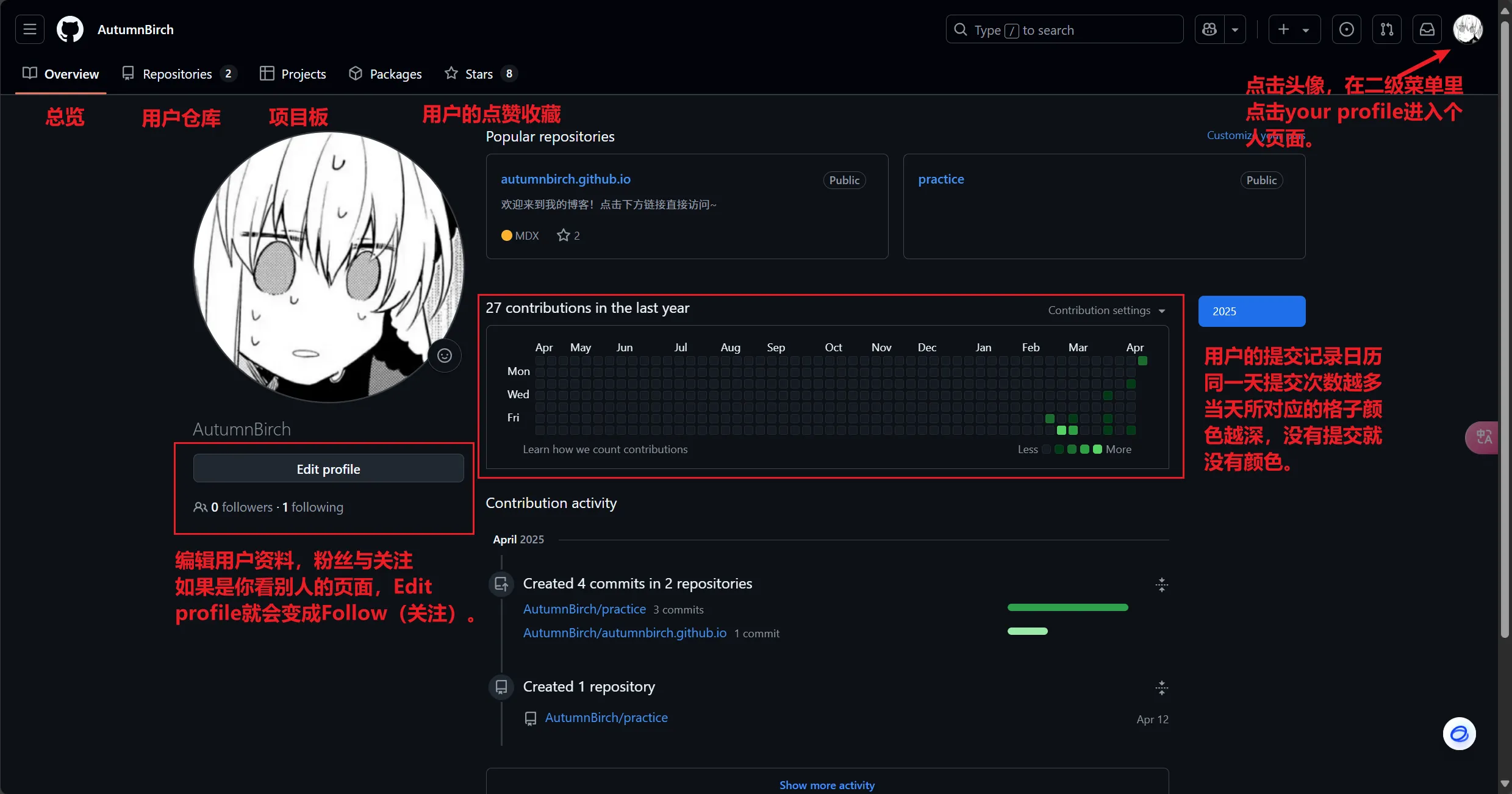Click the star count on autumnbirch.github.io
Viewport: 1512px width, 794px height.
568,235
